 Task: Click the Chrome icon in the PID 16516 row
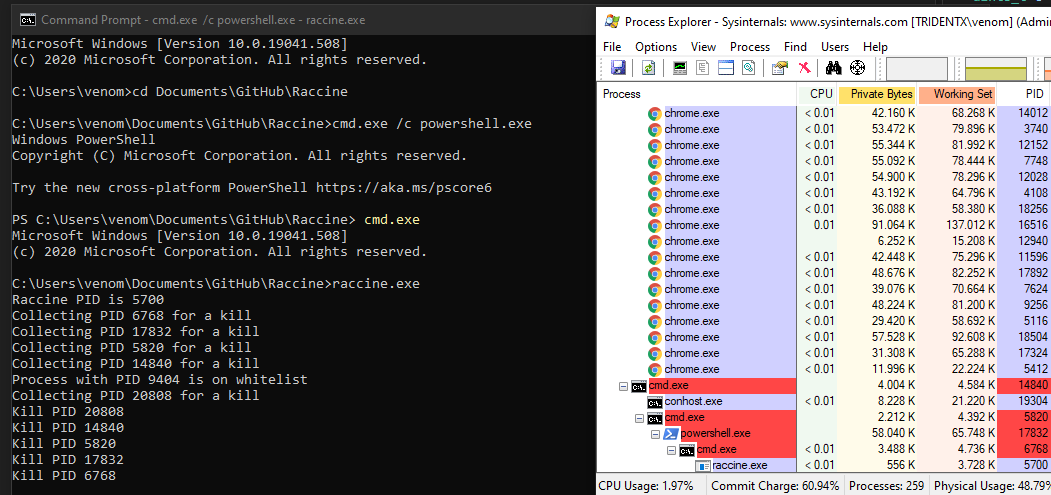click(x=655, y=225)
